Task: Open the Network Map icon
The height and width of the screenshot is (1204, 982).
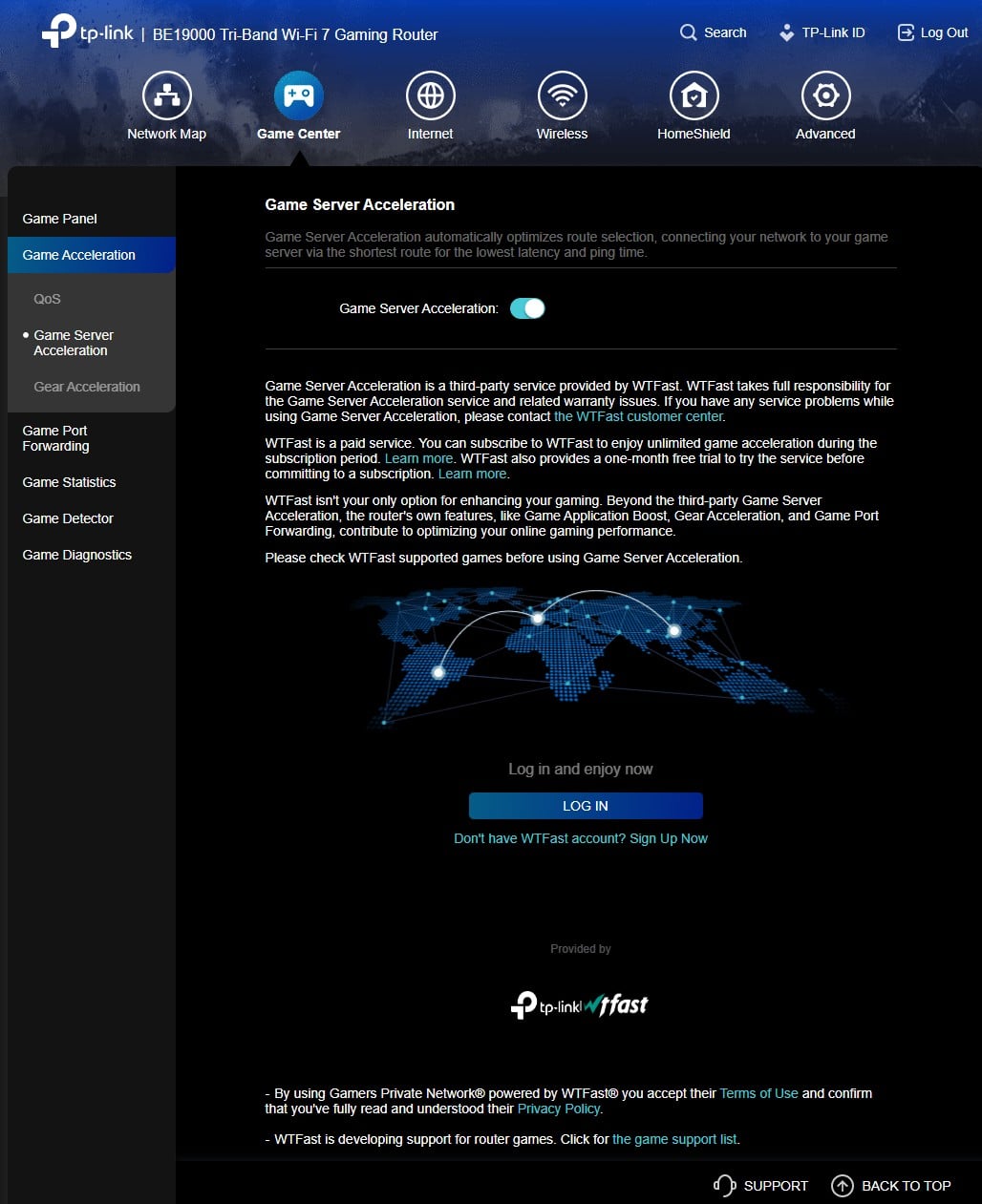Action: (167, 95)
